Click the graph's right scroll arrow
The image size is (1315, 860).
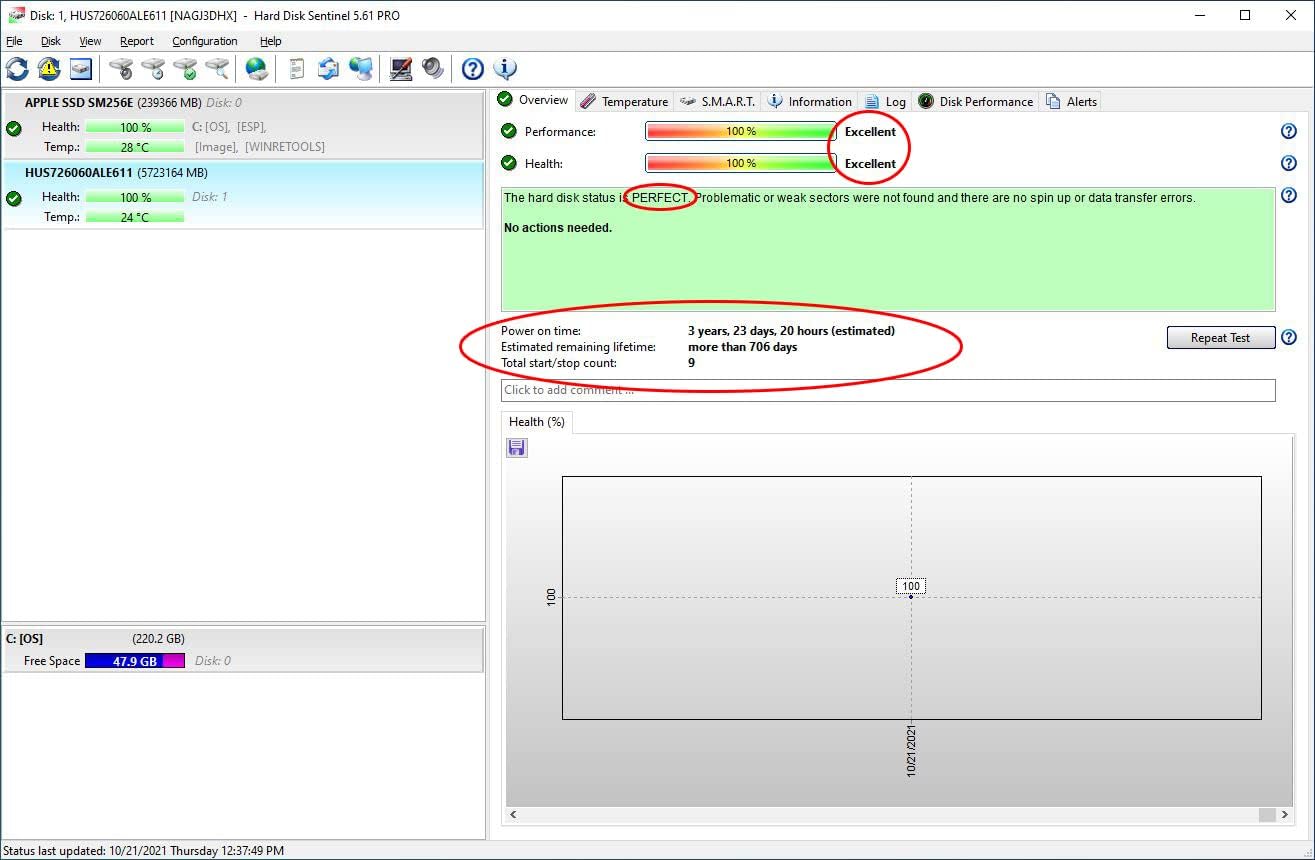(1286, 815)
